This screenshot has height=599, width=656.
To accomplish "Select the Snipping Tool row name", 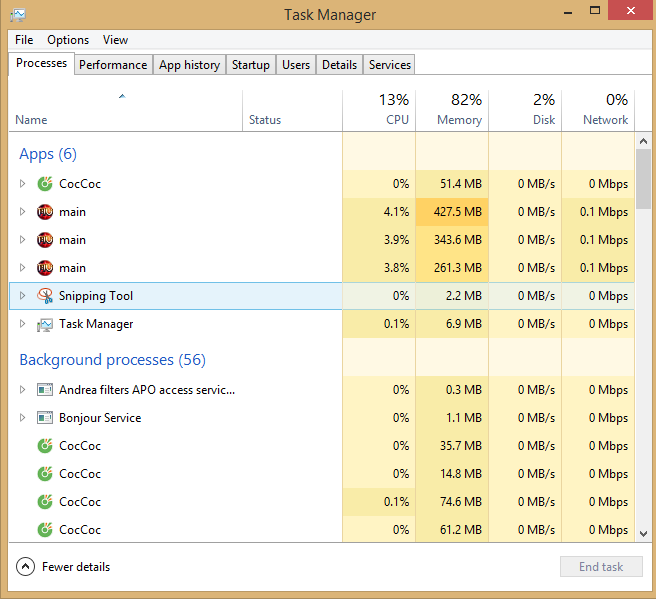I will pos(96,296).
